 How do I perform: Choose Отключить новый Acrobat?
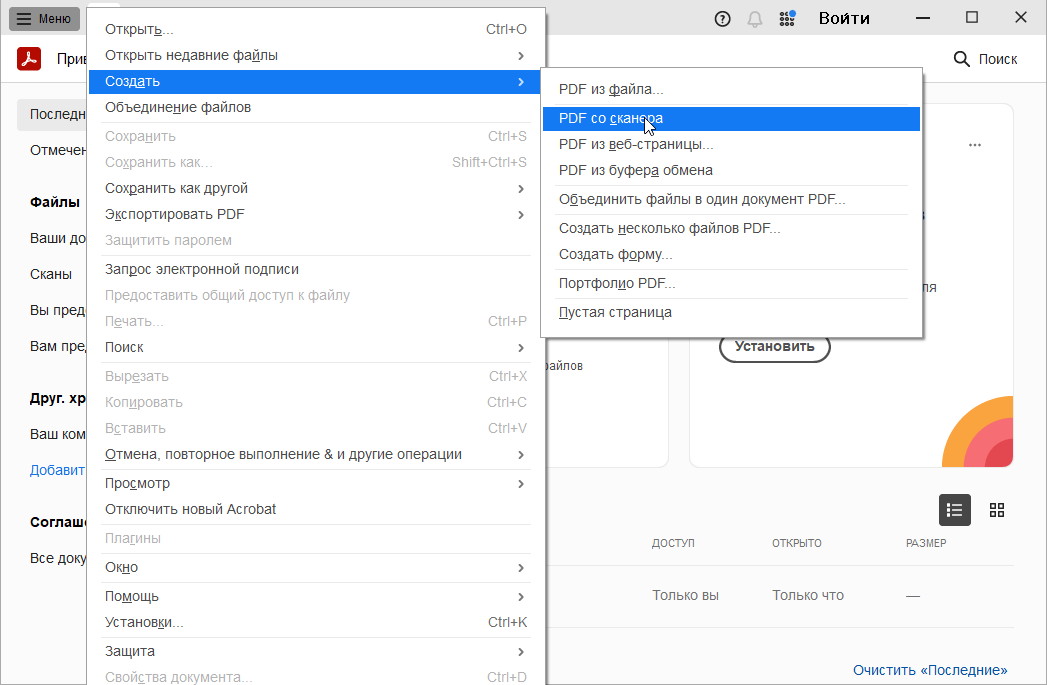click(316, 509)
